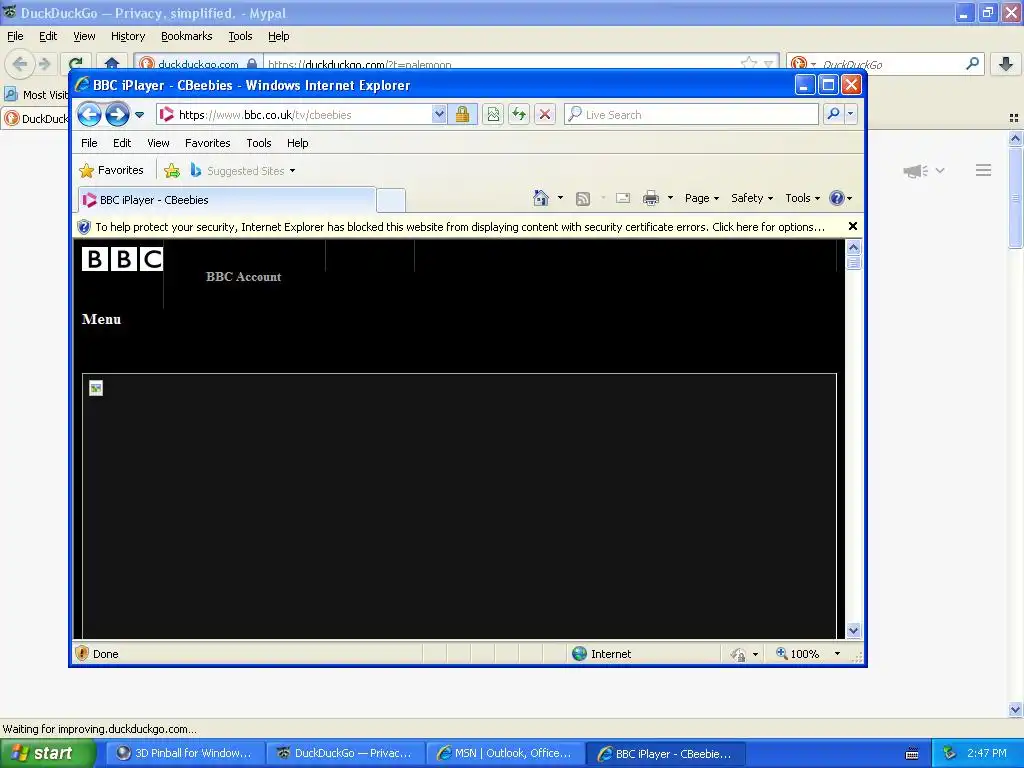The height and width of the screenshot is (768, 1024).
Task: Go forward in Internet Explorer
Action: (117, 115)
